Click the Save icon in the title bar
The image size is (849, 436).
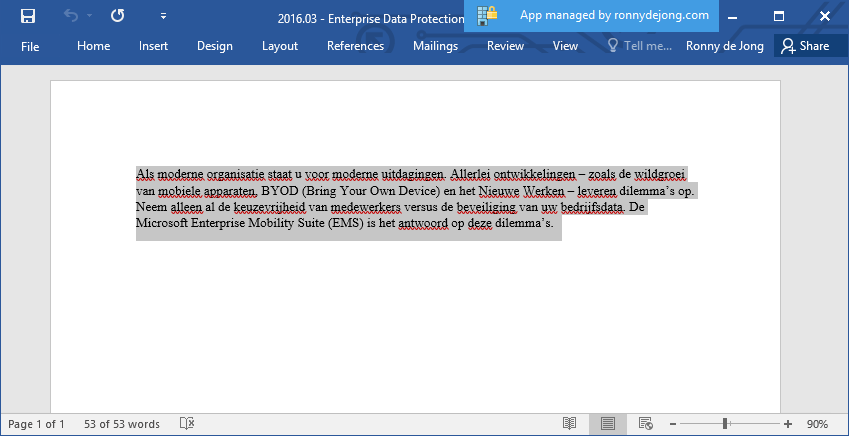[28, 16]
